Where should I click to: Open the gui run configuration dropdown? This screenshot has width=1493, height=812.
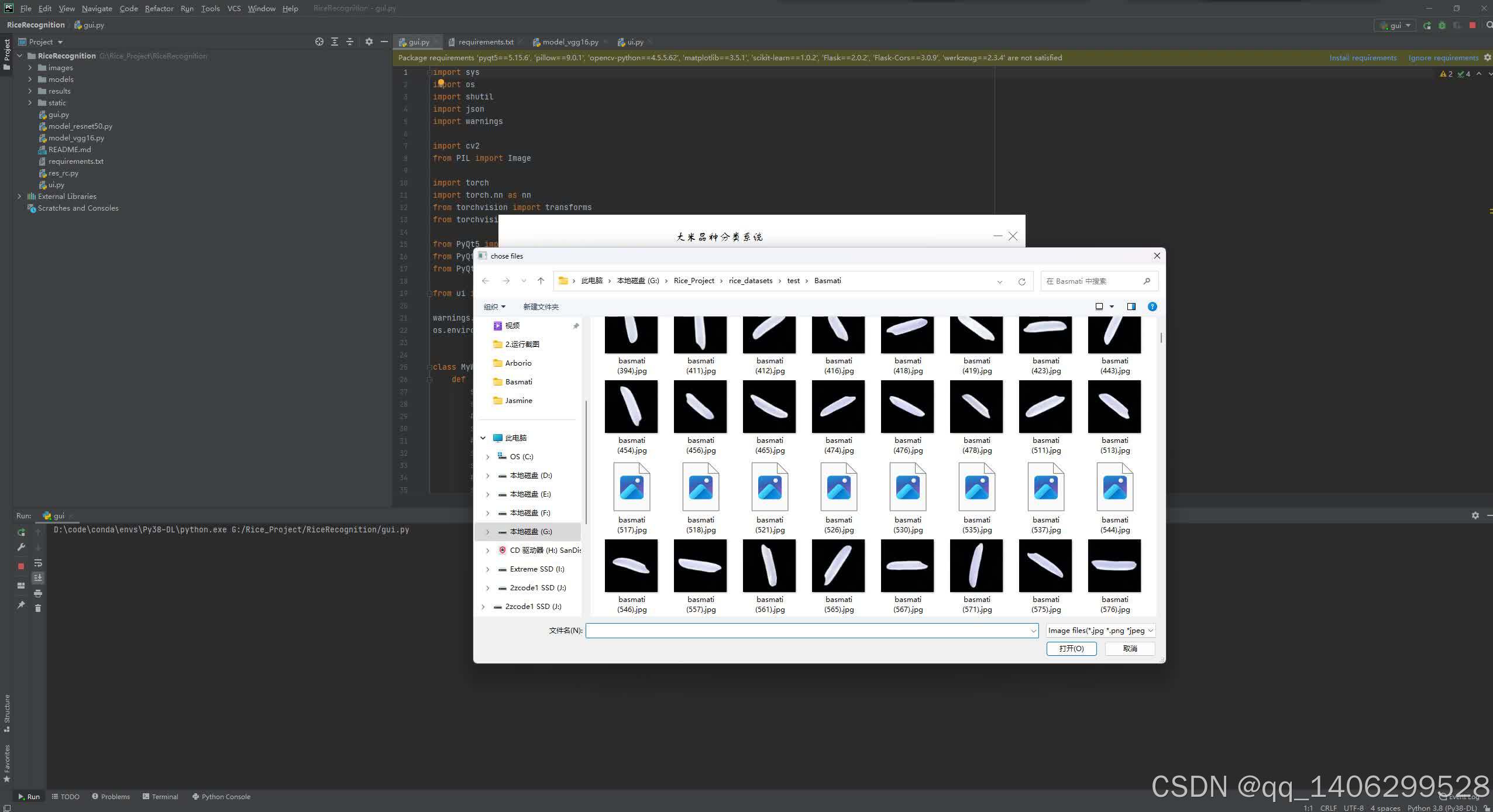pyautogui.click(x=1396, y=26)
